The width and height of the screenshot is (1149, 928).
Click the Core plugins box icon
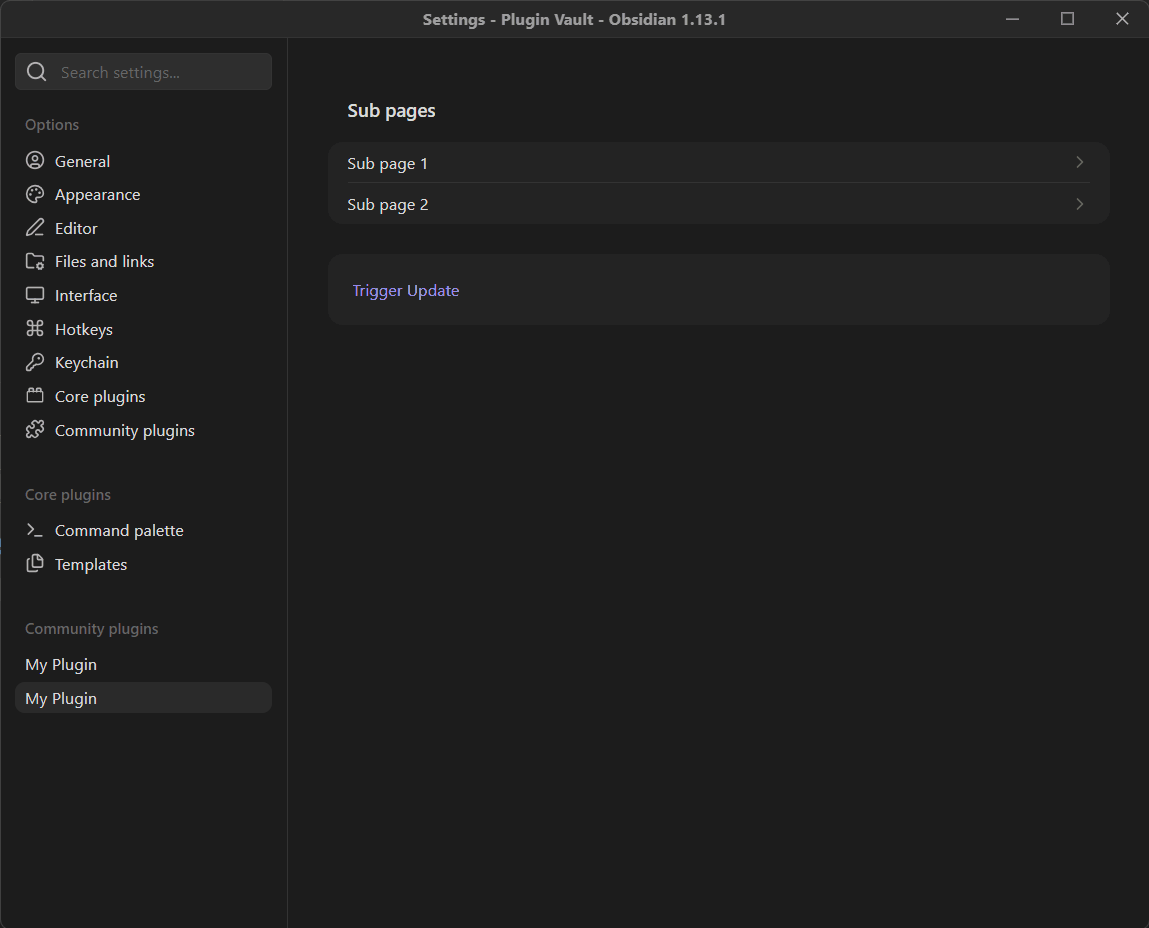pos(34,396)
